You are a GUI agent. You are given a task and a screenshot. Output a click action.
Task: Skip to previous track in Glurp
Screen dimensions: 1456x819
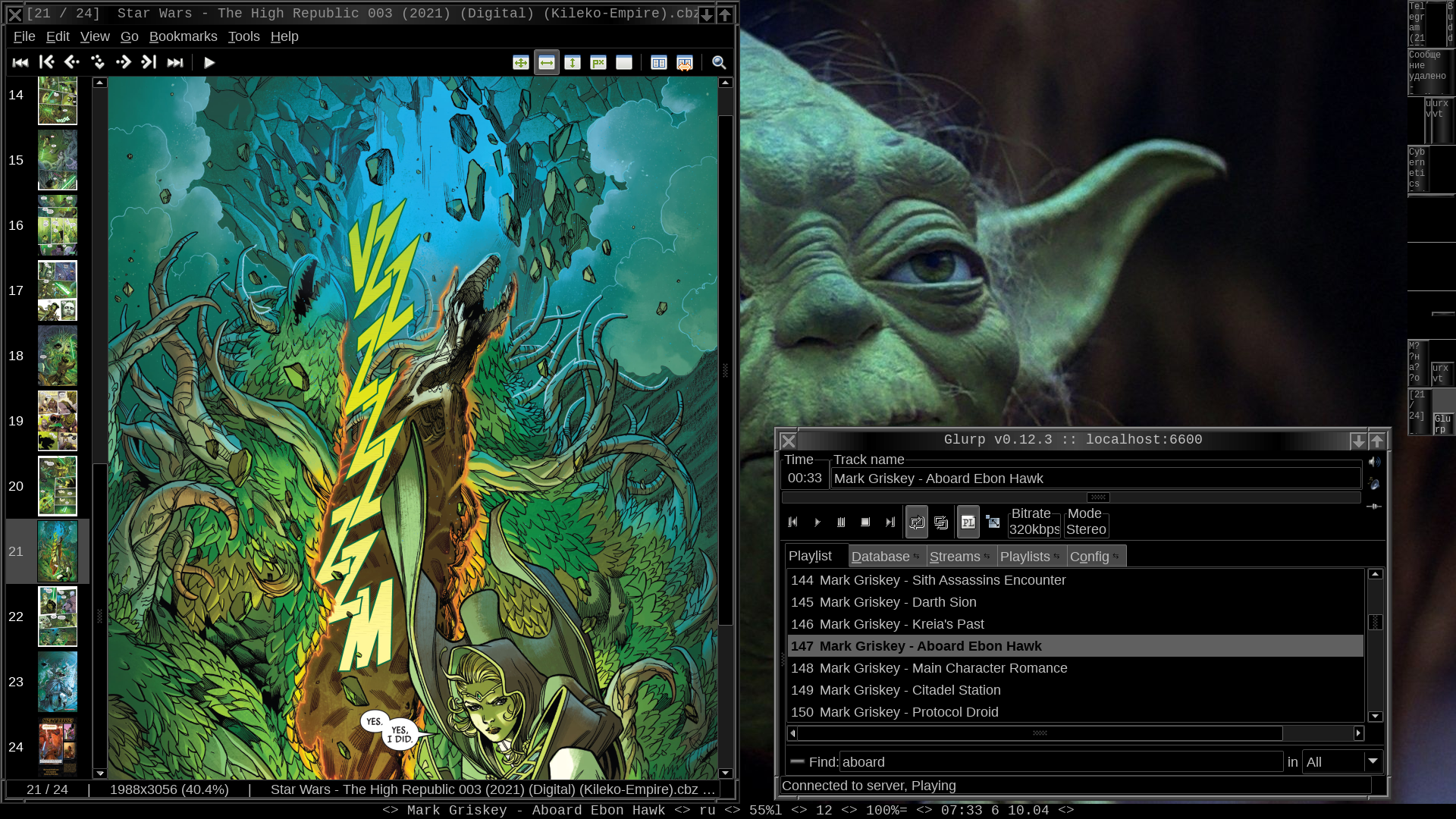[x=792, y=522]
